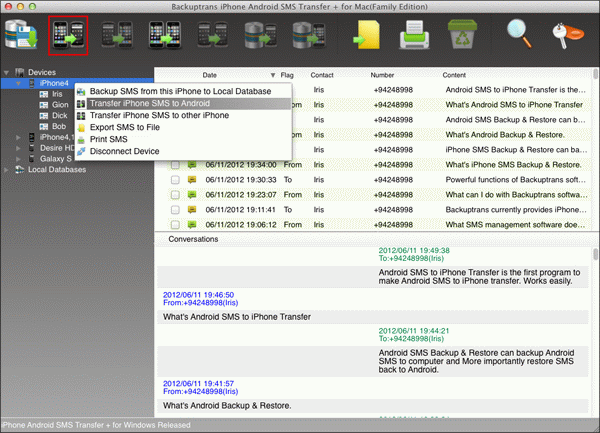Click the key registration icon
This screenshot has height=433, width=600.
pyautogui.click(x=568, y=35)
